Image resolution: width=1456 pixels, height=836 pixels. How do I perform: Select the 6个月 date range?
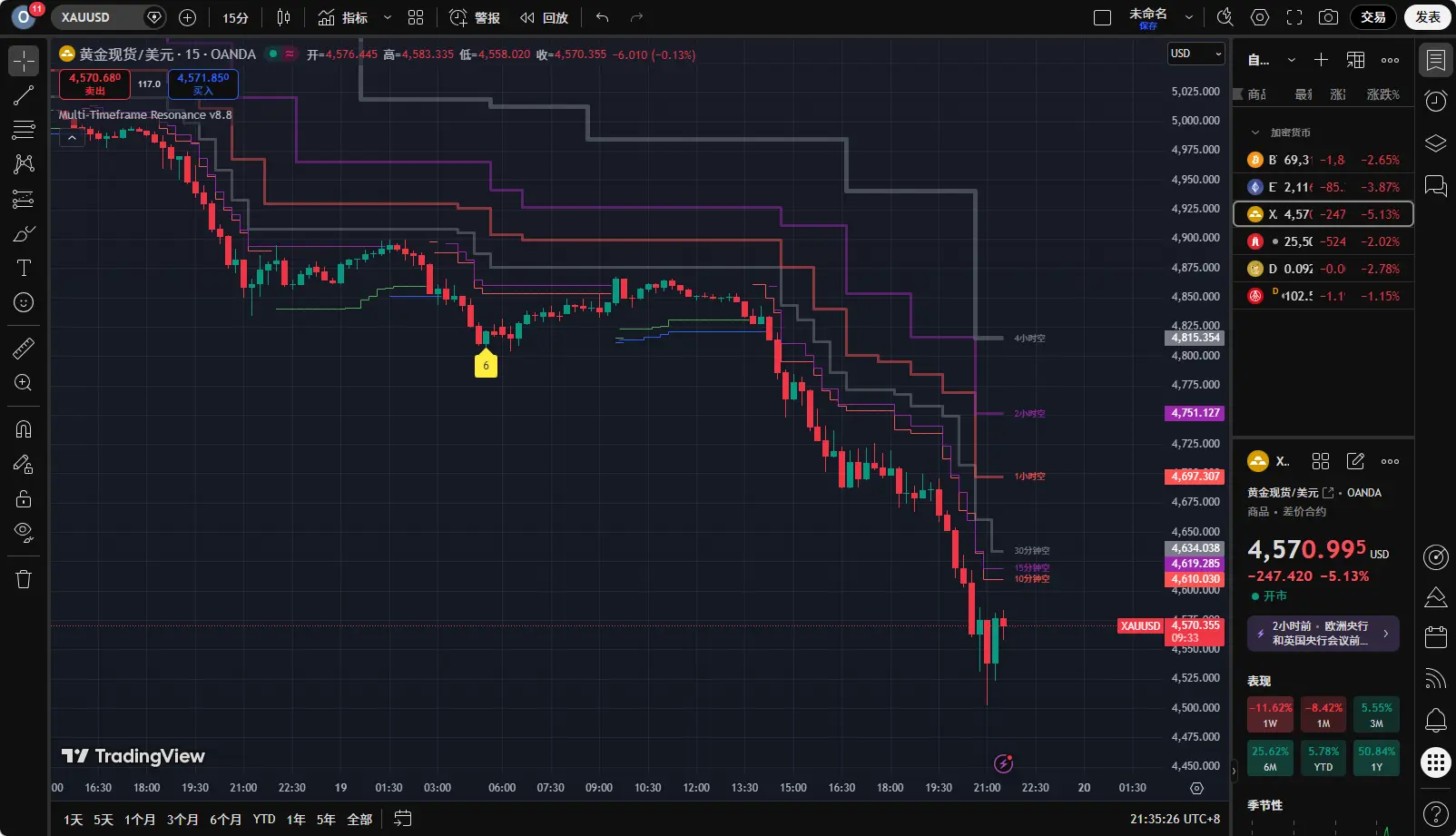pos(226,819)
